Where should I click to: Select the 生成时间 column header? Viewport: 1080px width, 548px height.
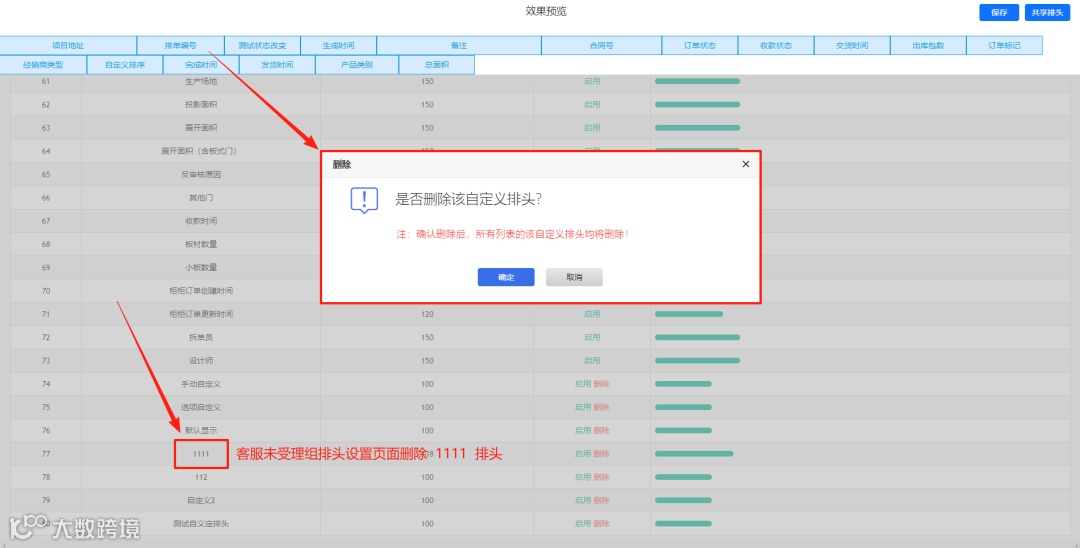338,45
